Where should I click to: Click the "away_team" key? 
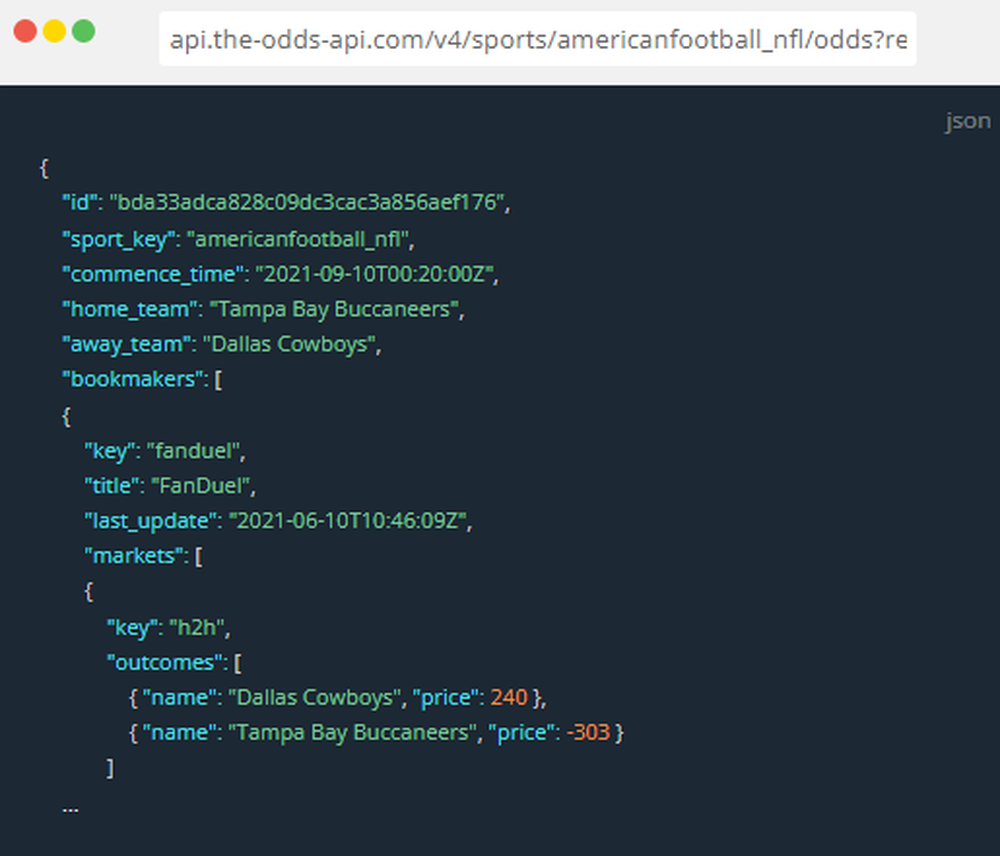(126, 344)
